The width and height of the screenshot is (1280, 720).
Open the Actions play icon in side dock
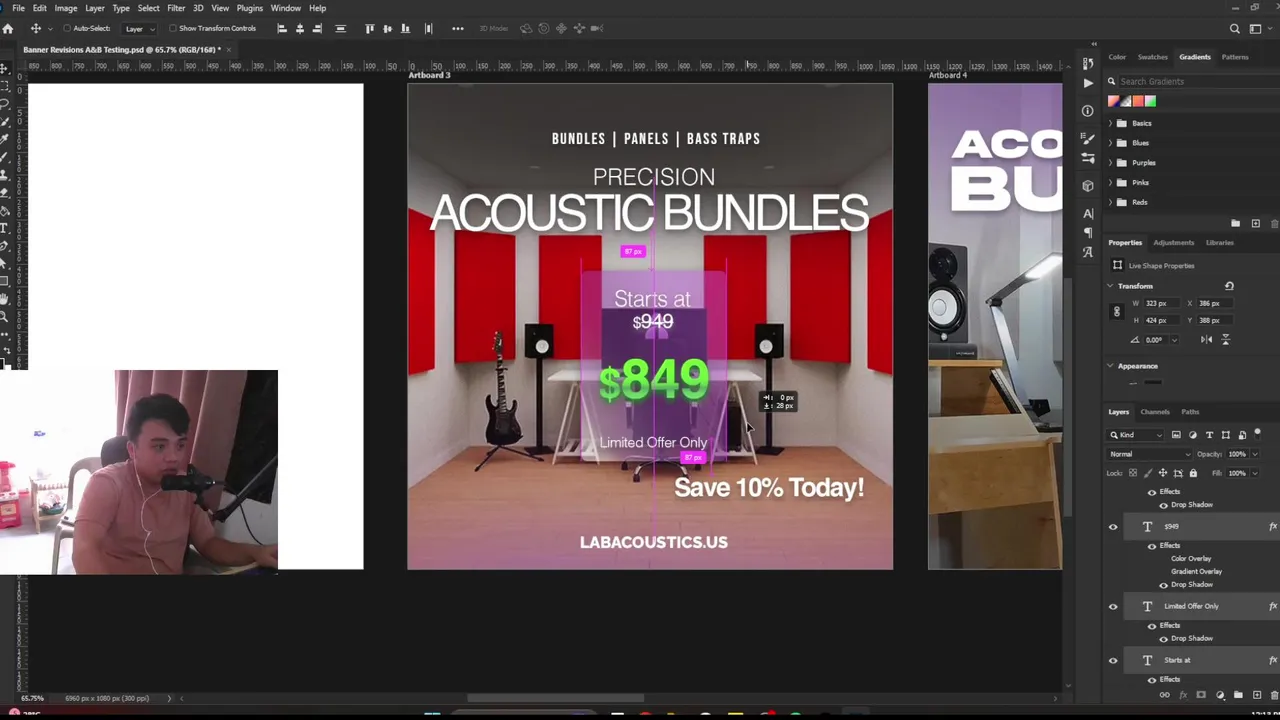pyautogui.click(x=1088, y=83)
